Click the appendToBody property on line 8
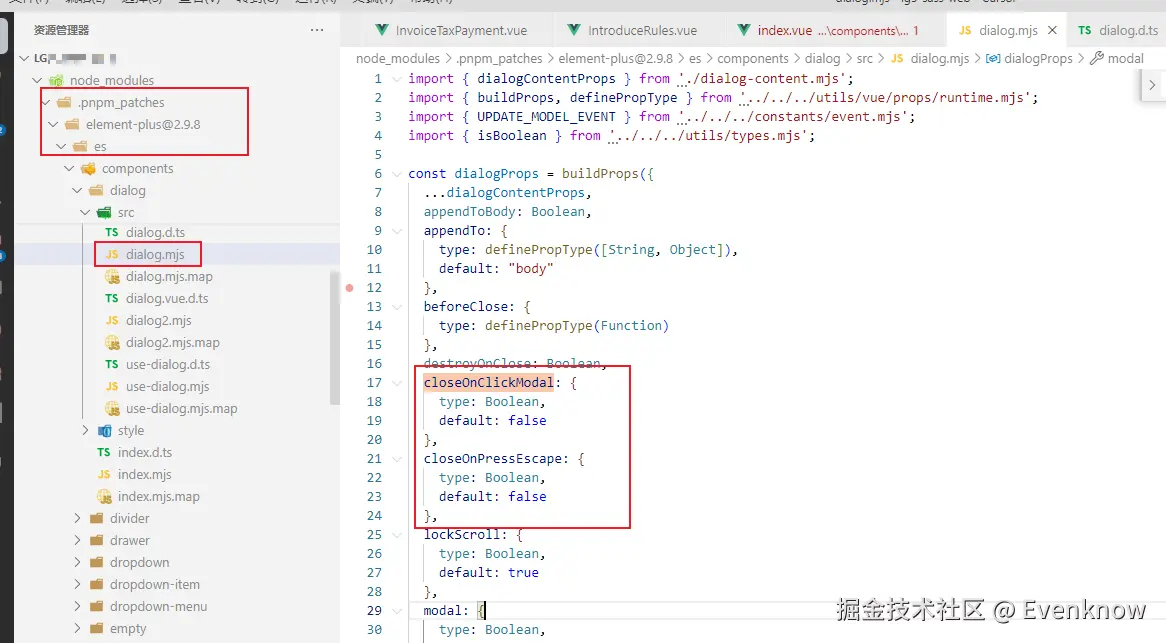 469,212
